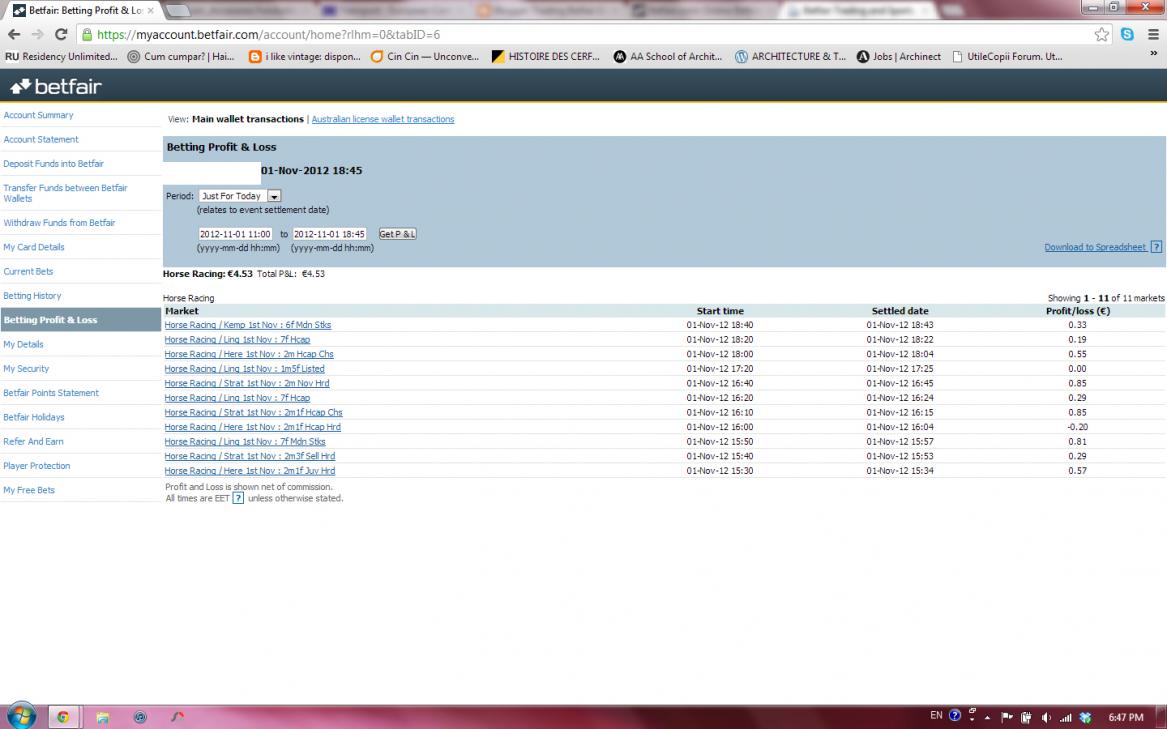Screen dimensions: 1167x729
Task: Open the Strat 1st Nov 2m3f Sell Hrd market
Action: 250,456
